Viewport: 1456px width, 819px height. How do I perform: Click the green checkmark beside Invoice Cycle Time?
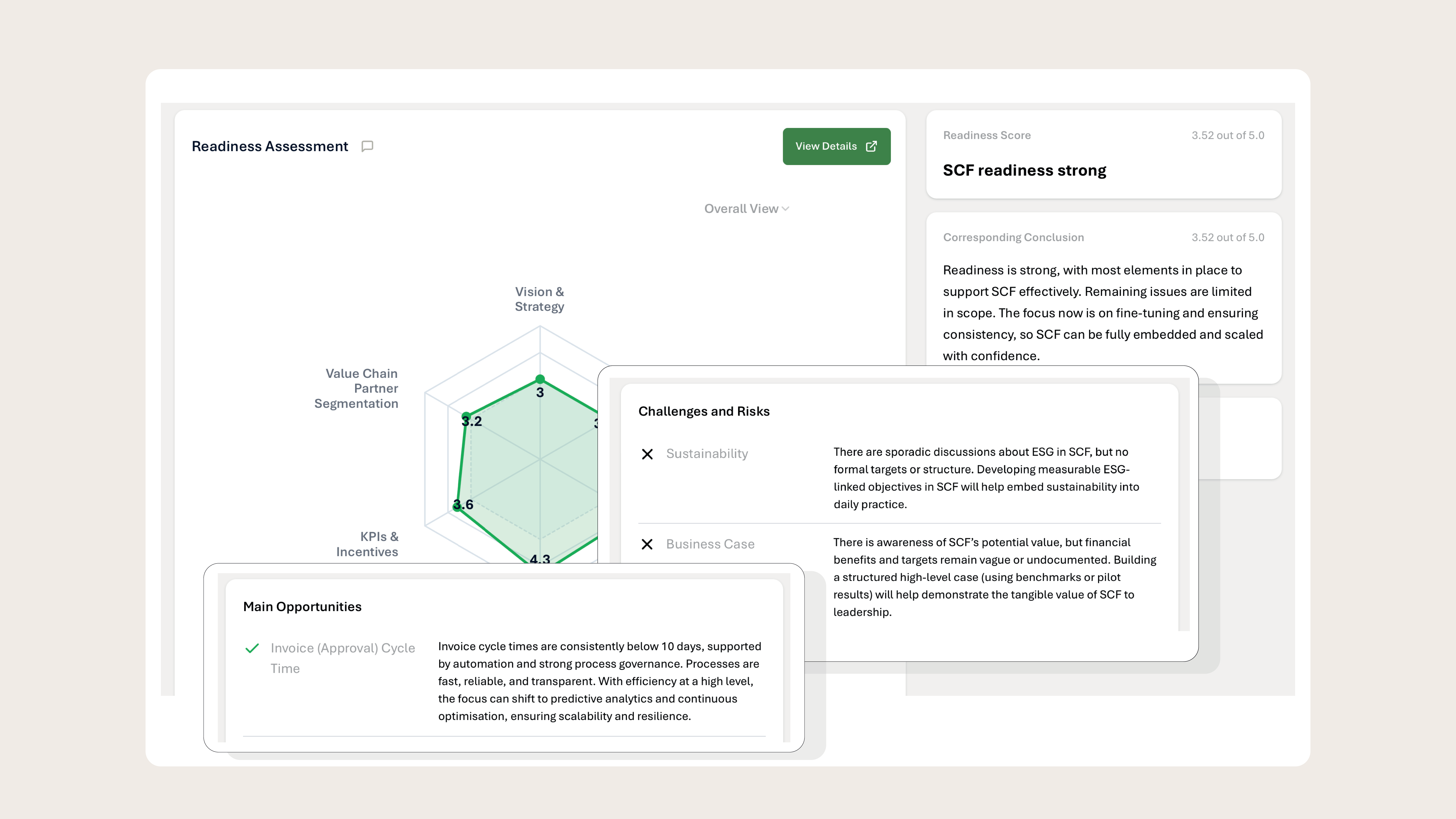click(252, 648)
